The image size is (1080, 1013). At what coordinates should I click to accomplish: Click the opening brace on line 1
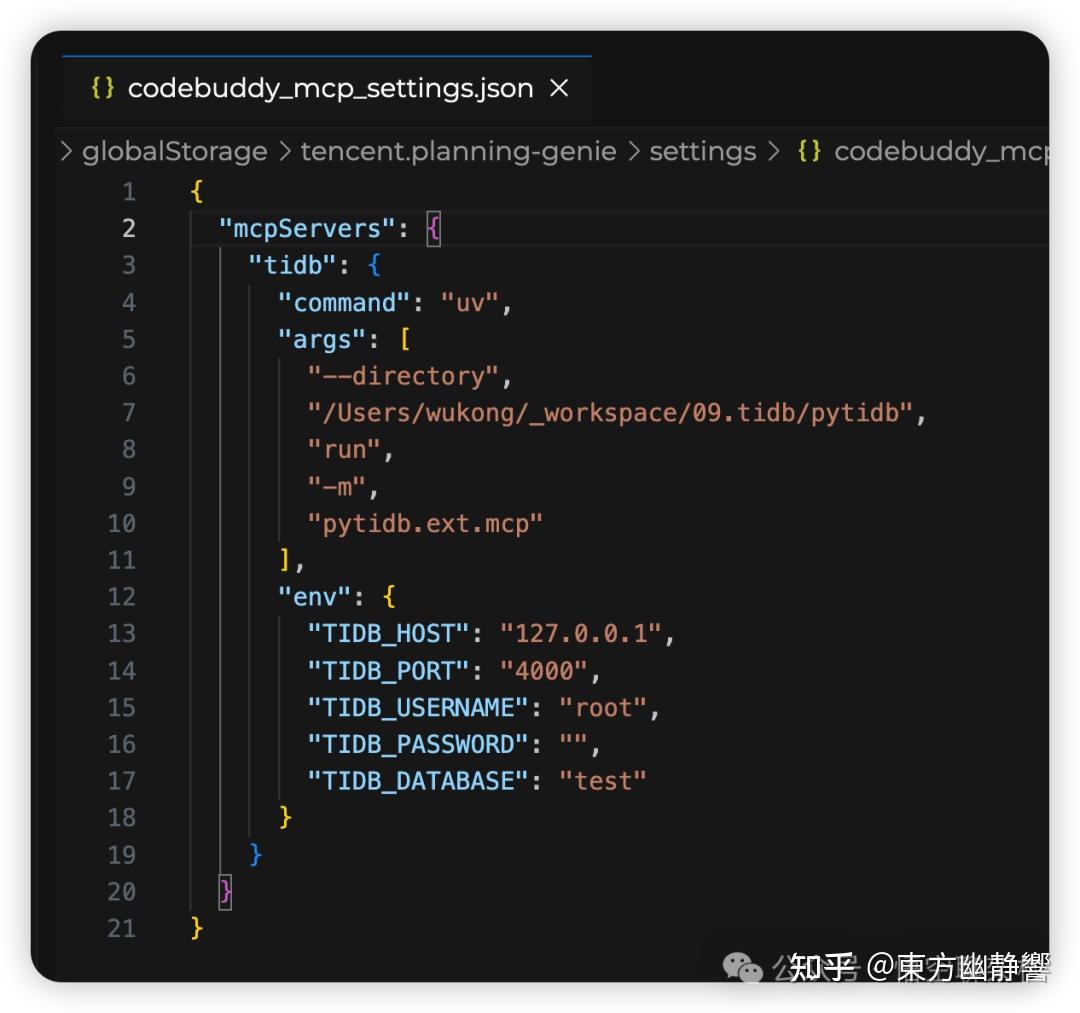coord(196,191)
